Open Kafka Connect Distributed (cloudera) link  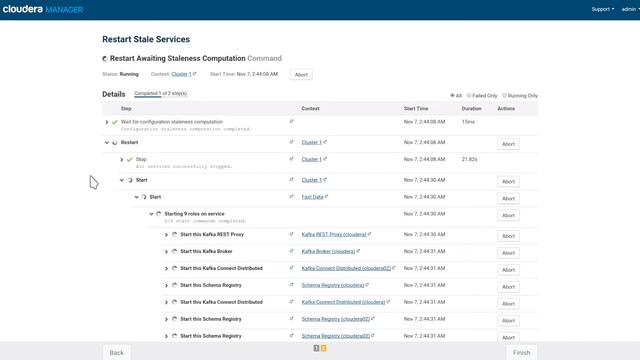coord(343,302)
